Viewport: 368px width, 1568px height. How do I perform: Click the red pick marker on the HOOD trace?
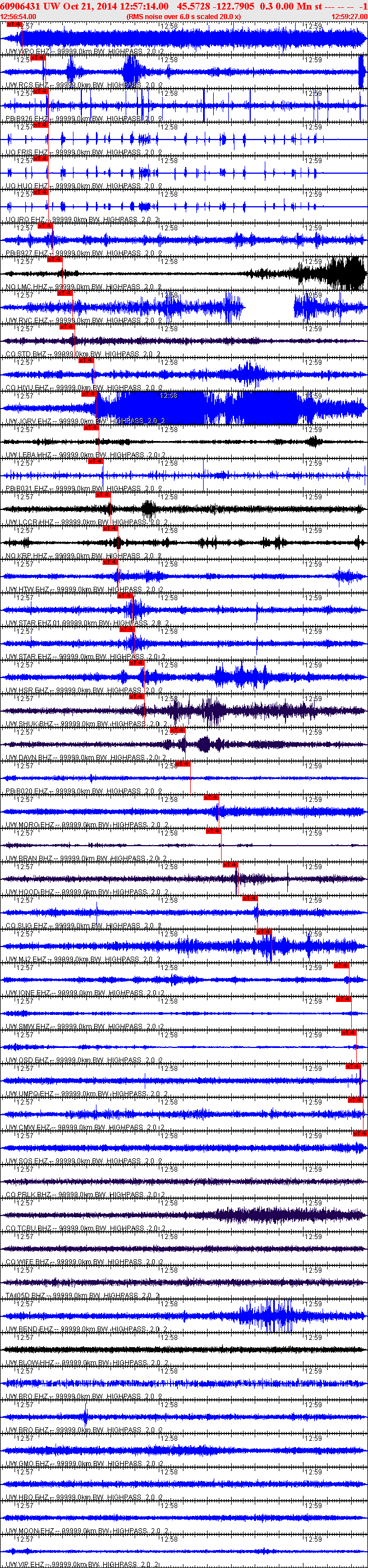tap(229, 864)
